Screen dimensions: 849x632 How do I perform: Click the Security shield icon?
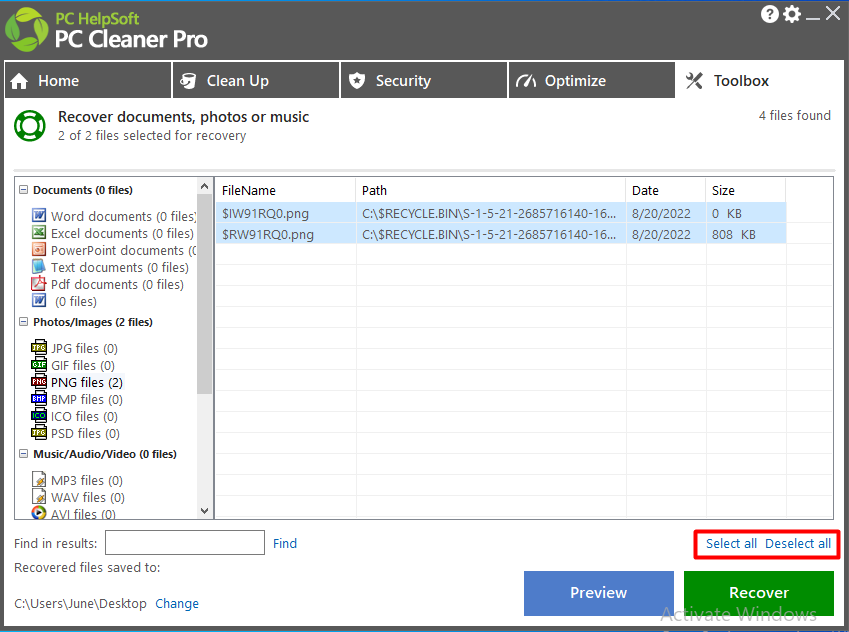357,81
